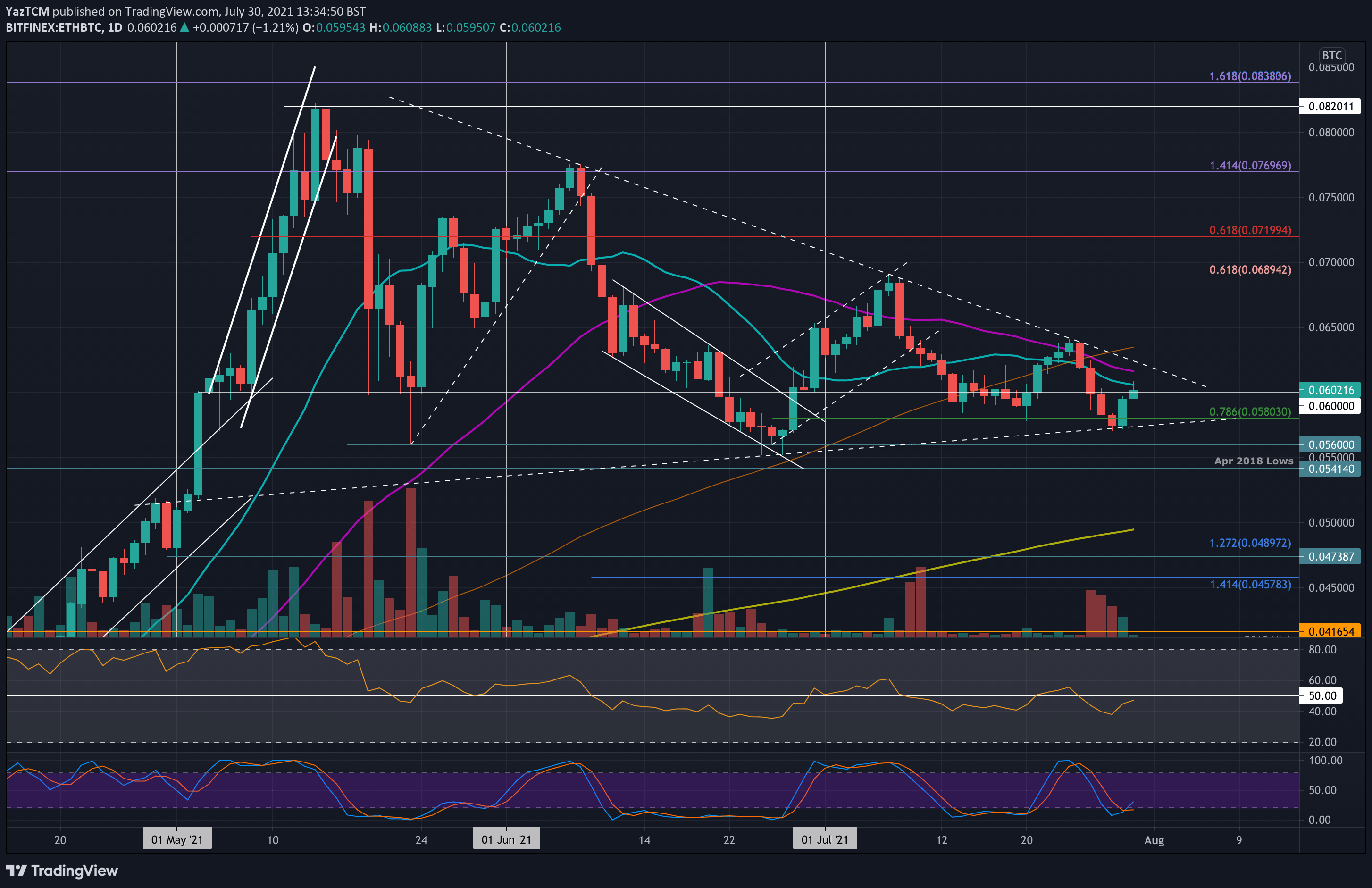Image resolution: width=1372 pixels, height=888 pixels.
Task: Click the stochastic 0.00 axis label
Action: [1320, 820]
